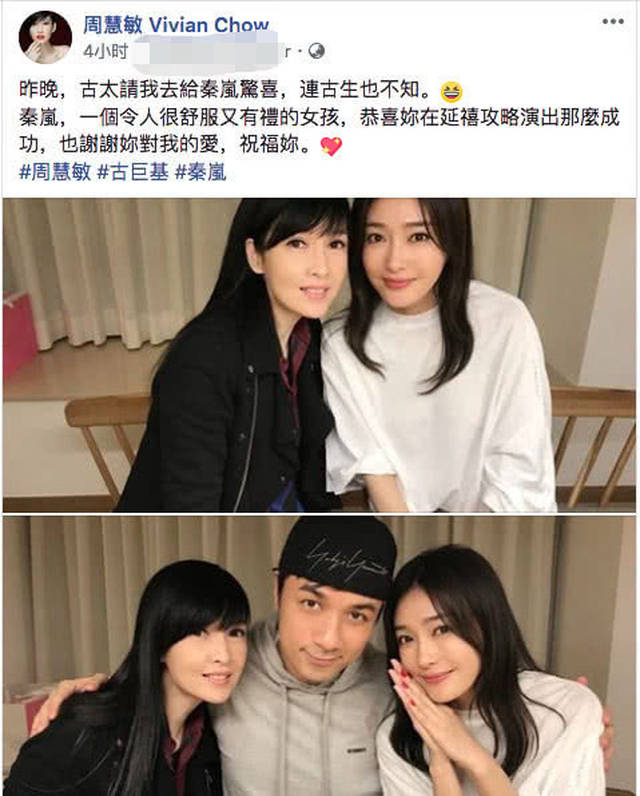This screenshot has height=796, width=640.
Task: Click the post paragraph mentioning 延禧攻略
Action: tap(319, 132)
